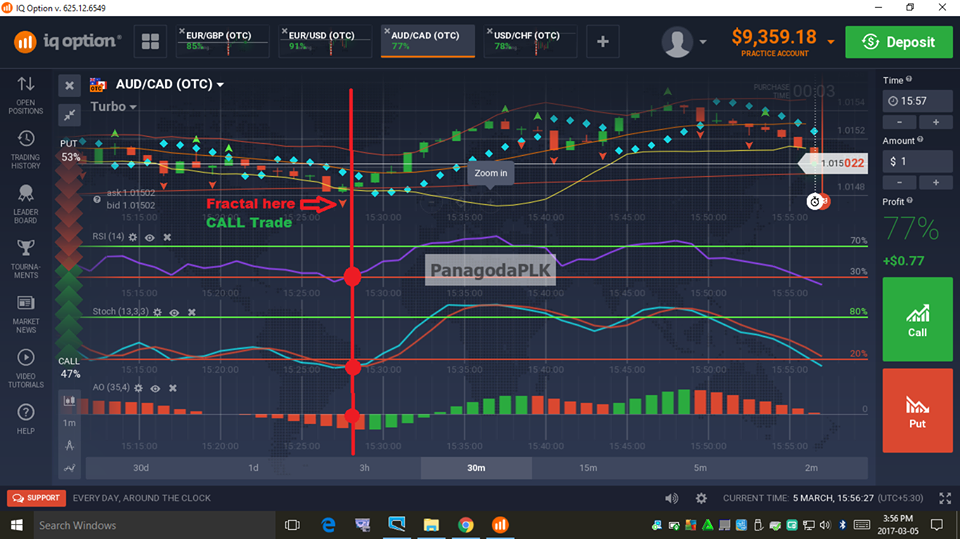Increase trade amount with plus

(x=936, y=183)
